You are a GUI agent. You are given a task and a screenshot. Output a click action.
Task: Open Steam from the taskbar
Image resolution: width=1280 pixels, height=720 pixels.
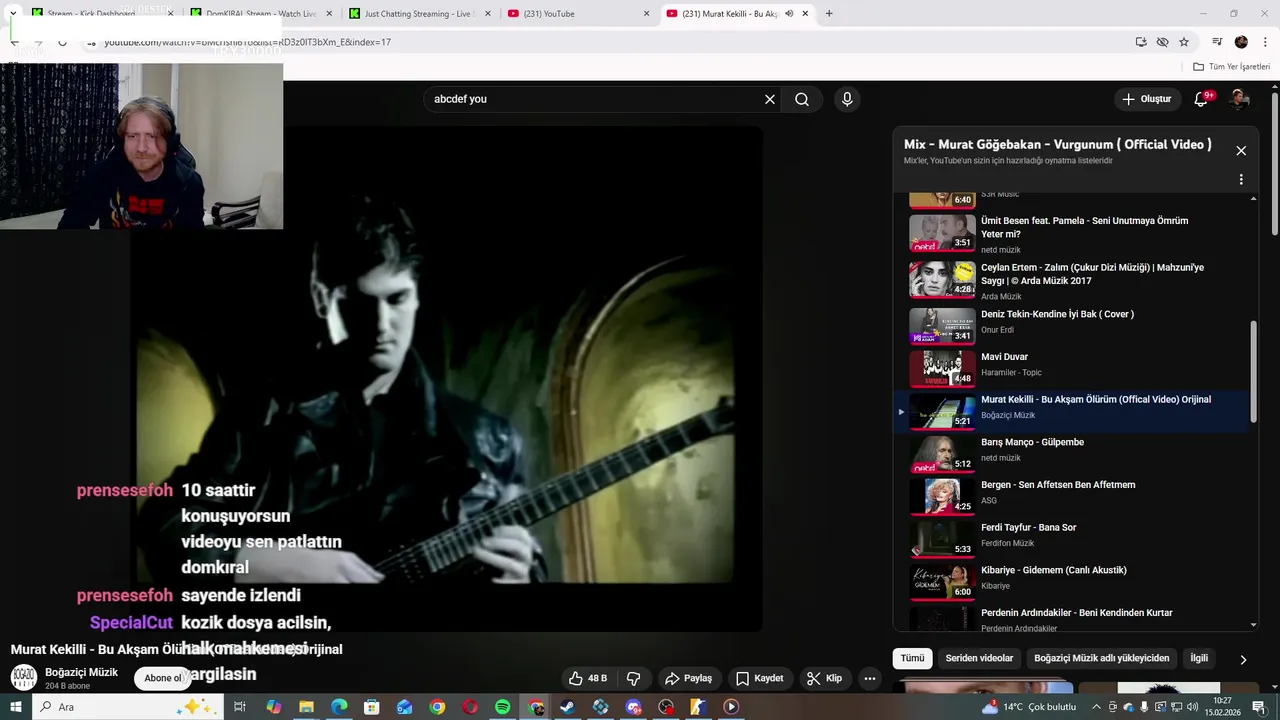pos(568,707)
